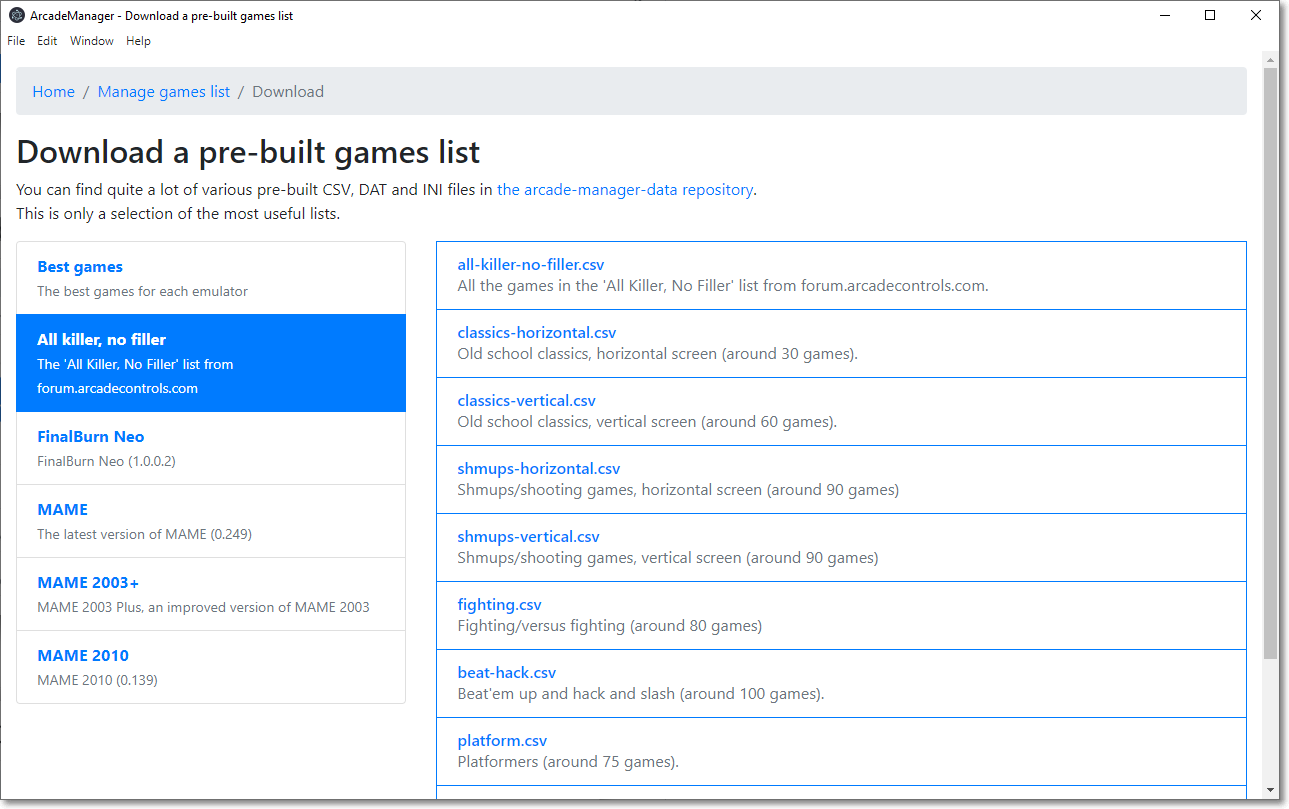Screen dimensions: 1289x809
Task: Click 'MAME 2010 (0.139)' description text
Action: [98, 681]
